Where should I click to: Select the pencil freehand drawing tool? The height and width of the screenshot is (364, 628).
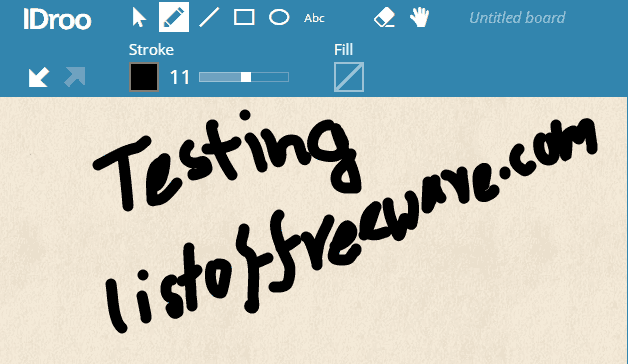(174, 17)
